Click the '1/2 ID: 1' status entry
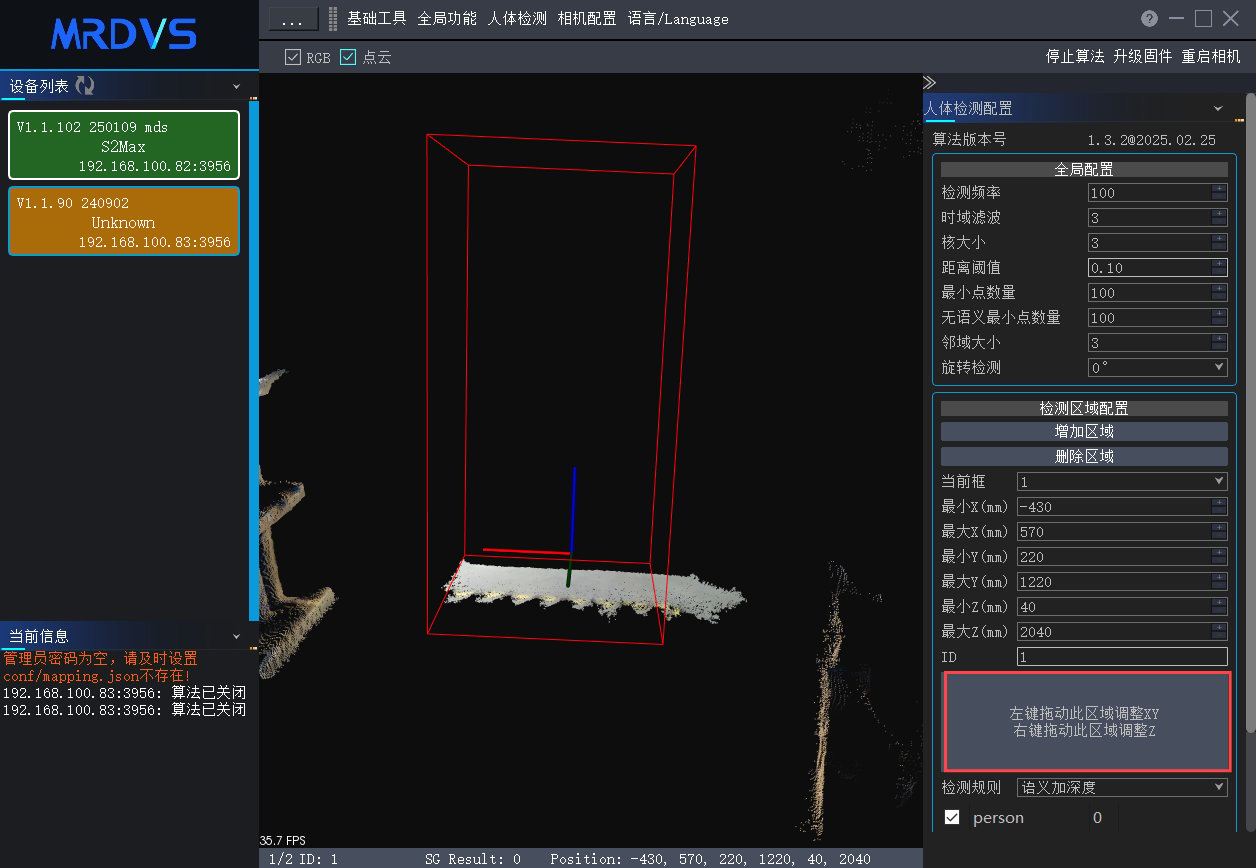Screen dimensions: 1256x868 tap(303, 859)
